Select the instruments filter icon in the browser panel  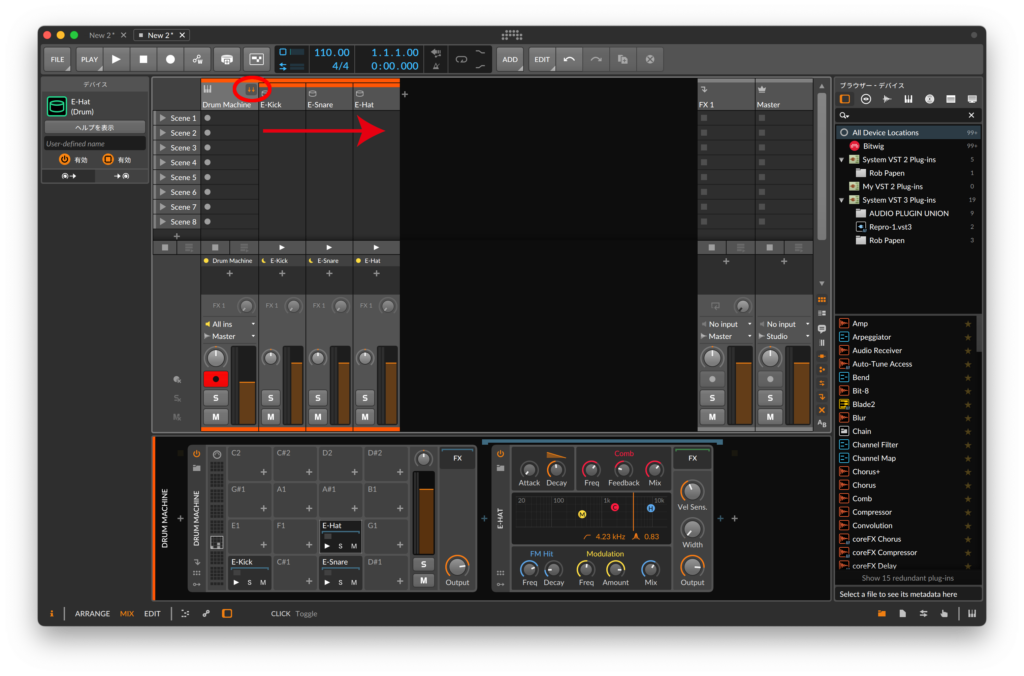click(x=910, y=97)
